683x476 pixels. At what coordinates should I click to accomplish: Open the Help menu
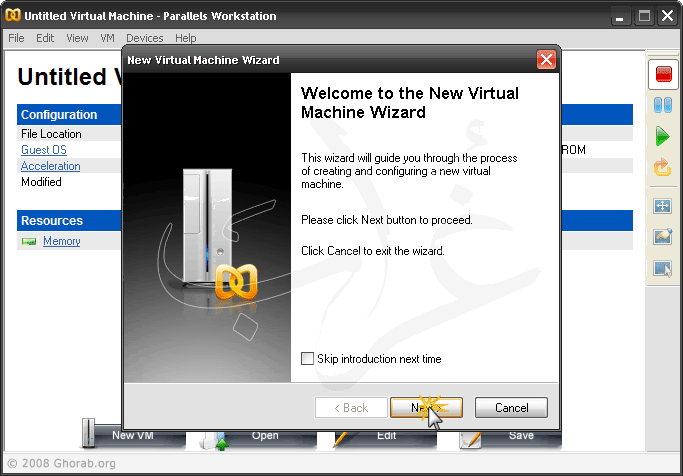coord(186,38)
